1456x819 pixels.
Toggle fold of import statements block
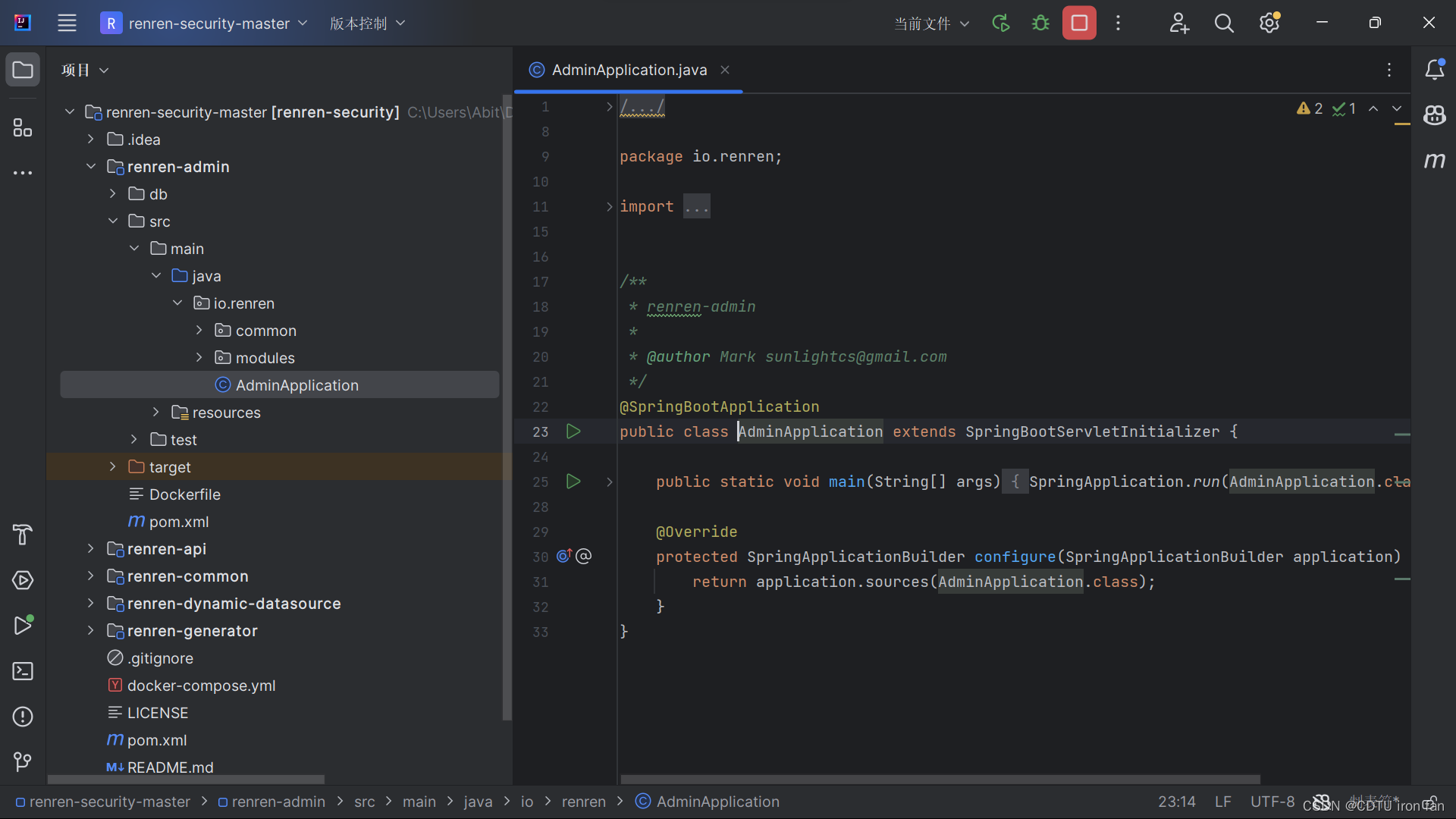[x=609, y=206]
